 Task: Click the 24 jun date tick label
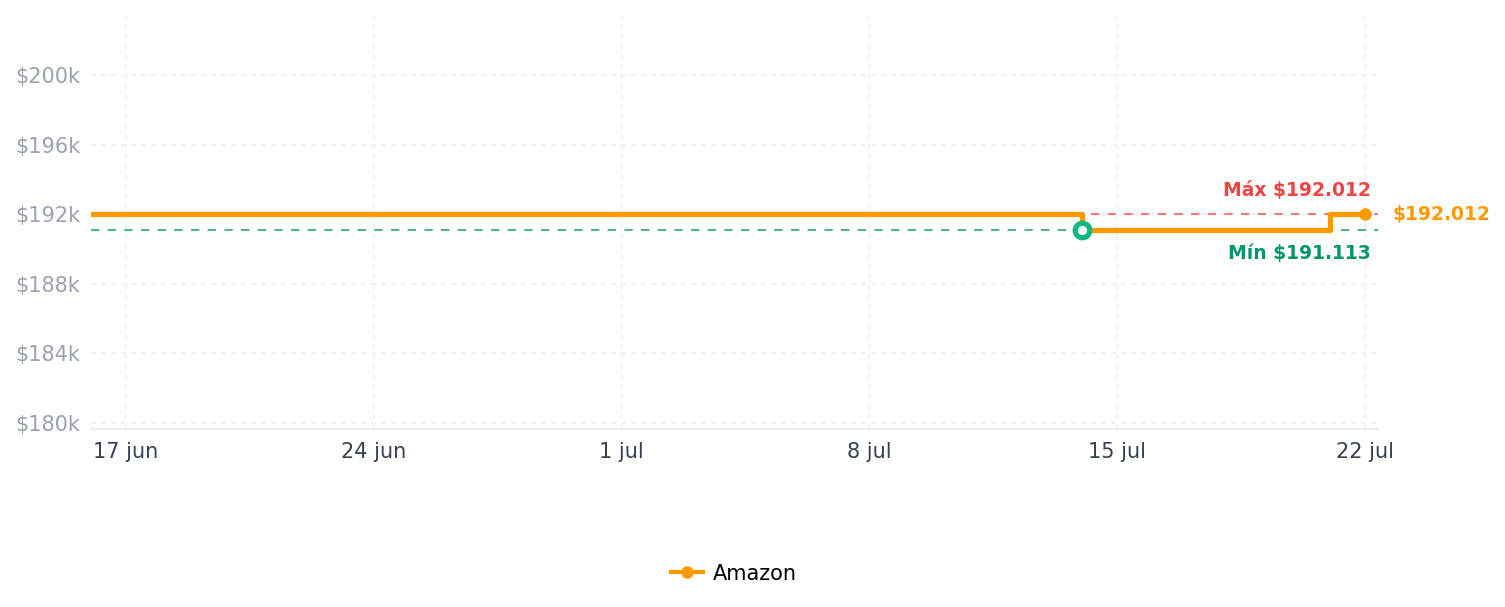373,452
